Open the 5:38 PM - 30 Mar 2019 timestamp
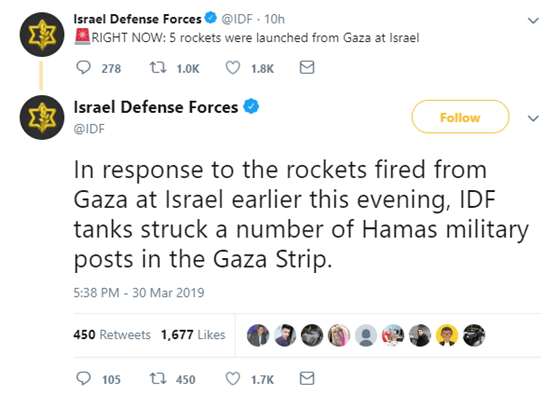Screen dimensions: 558x397 tap(139, 293)
